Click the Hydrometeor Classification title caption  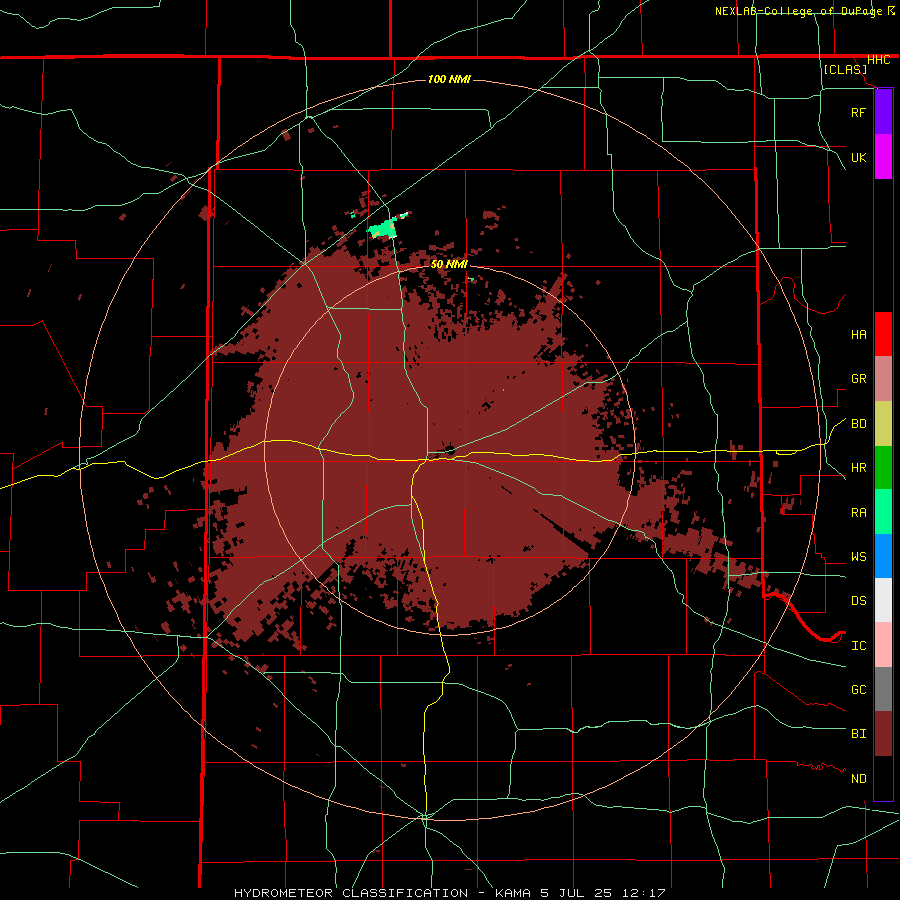click(x=449, y=893)
